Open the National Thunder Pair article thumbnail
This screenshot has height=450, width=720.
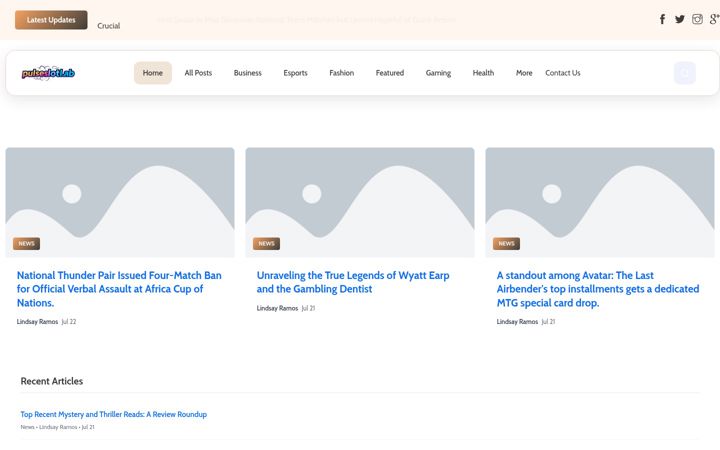[x=120, y=202]
